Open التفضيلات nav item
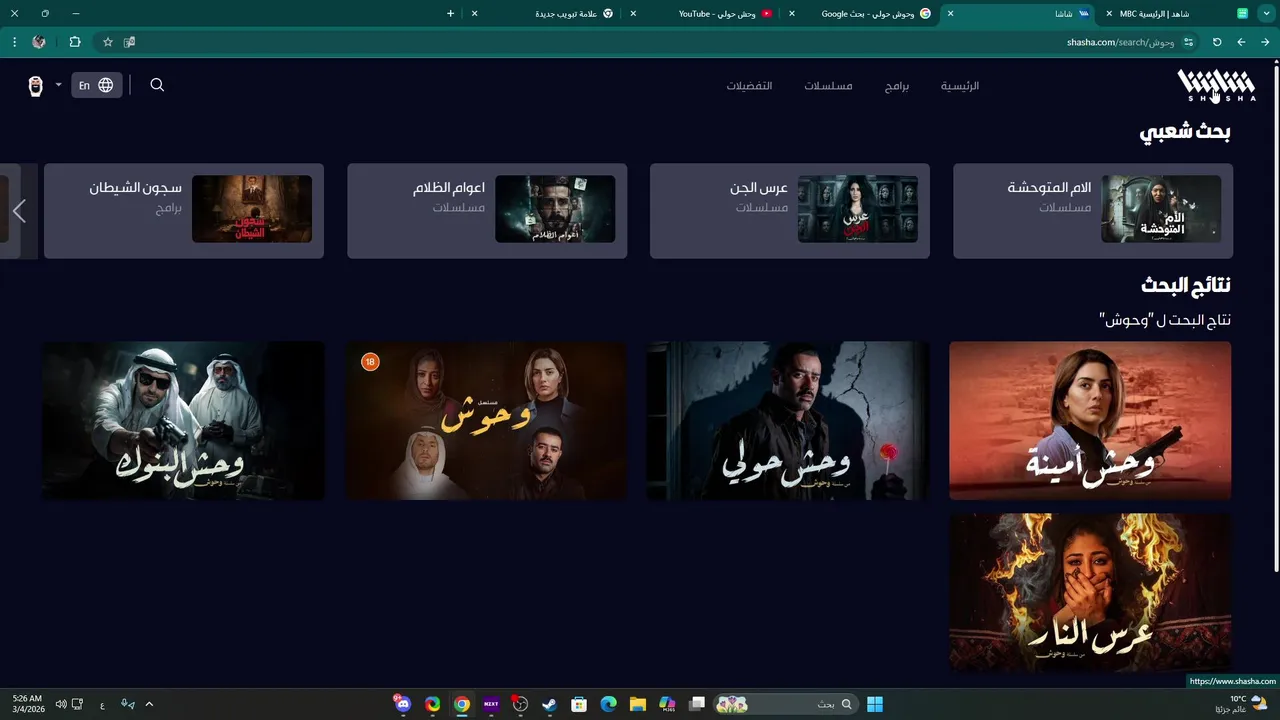Viewport: 1280px width, 720px height. pyautogui.click(x=749, y=86)
